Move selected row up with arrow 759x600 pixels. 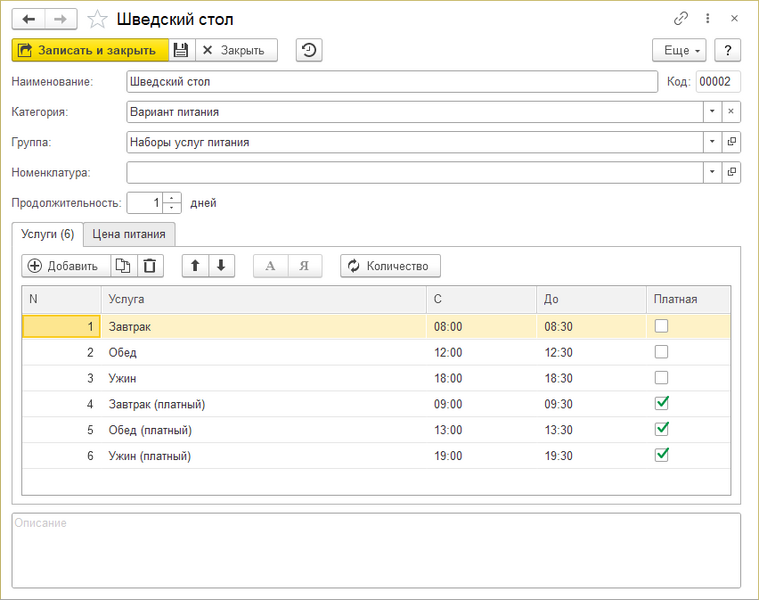(195, 266)
